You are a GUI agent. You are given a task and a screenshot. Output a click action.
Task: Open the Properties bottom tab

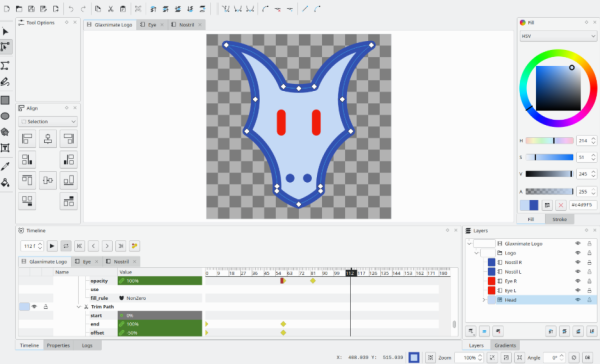(58, 345)
